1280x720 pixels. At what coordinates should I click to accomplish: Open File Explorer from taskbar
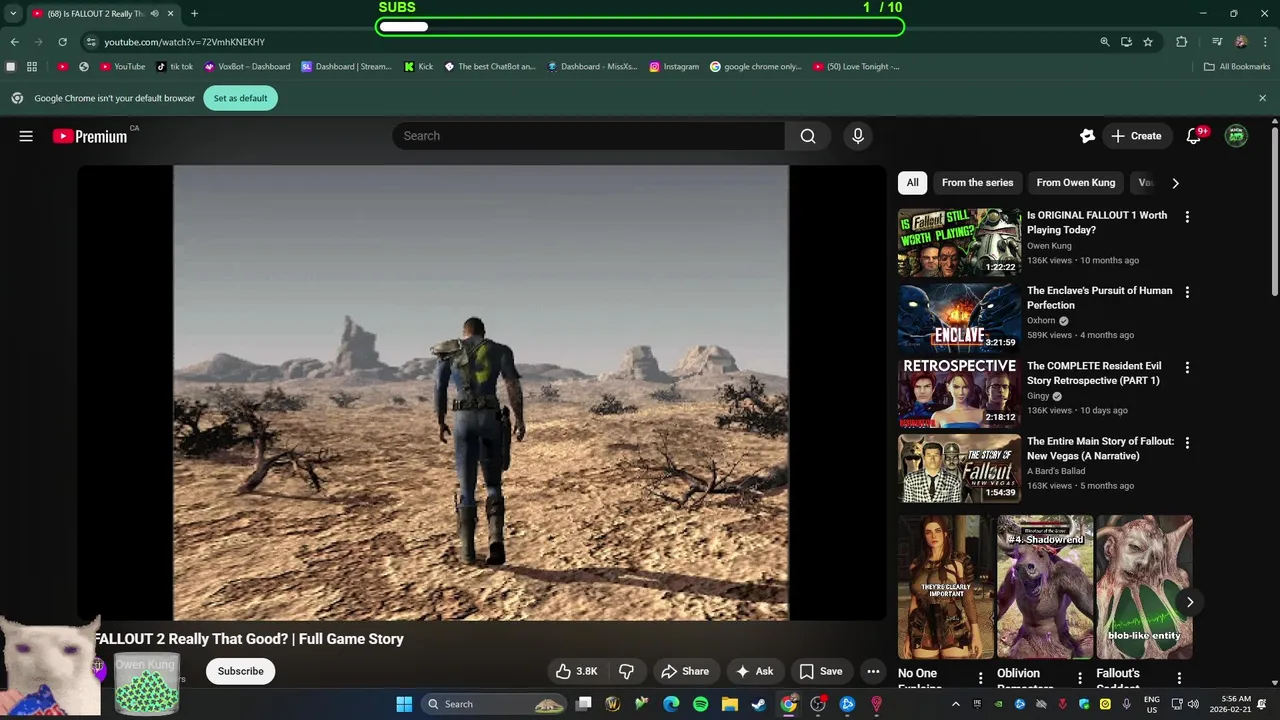(730, 704)
